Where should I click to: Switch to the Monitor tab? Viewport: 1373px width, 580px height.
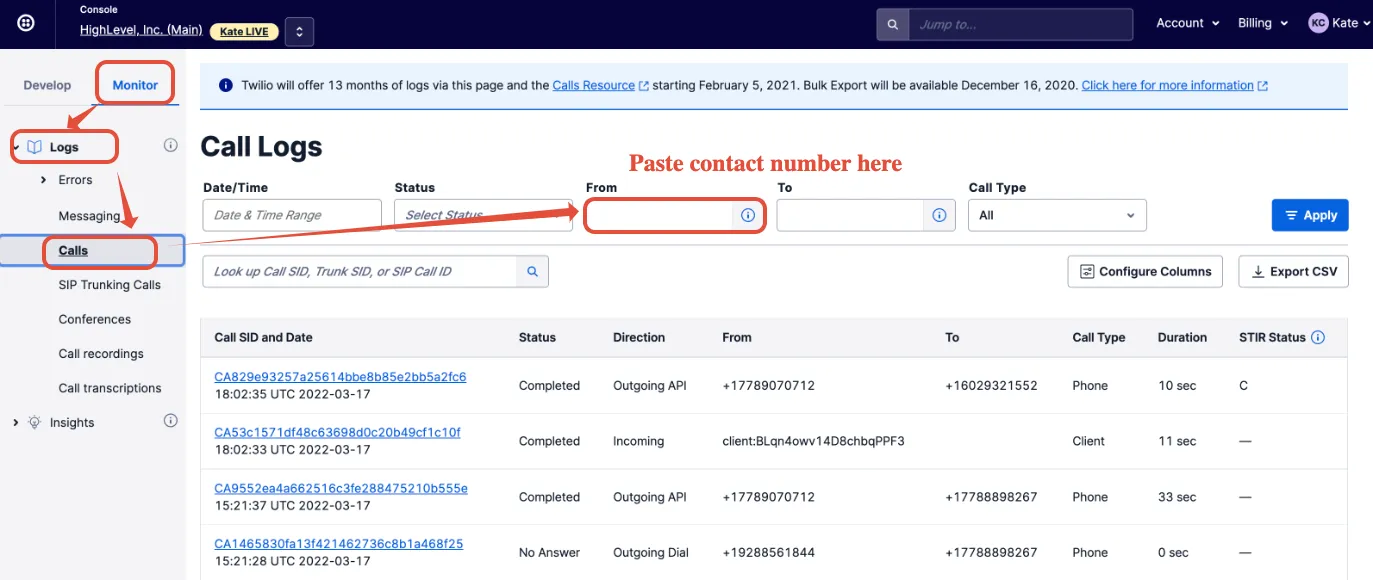[x=135, y=85]
